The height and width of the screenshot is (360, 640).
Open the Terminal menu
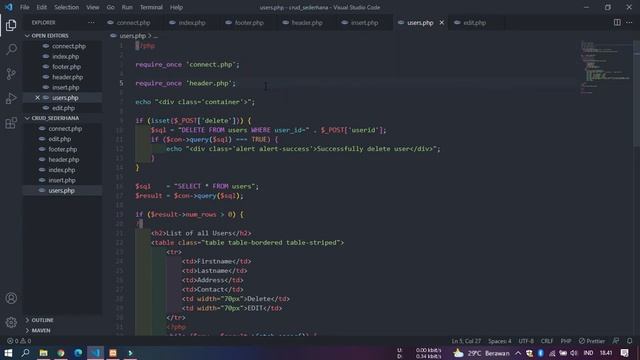pyautogui.click(x=151, y=7)
